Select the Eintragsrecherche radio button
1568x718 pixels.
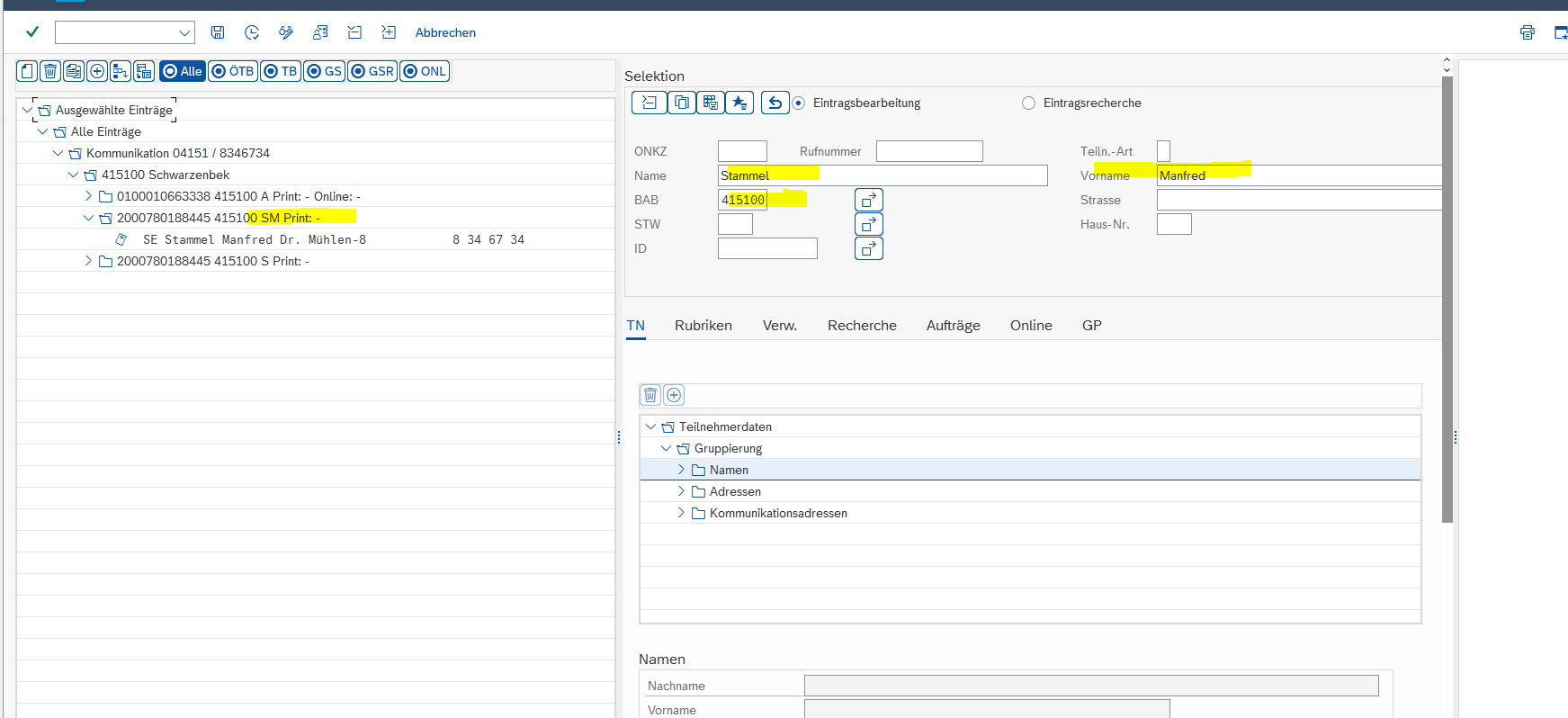(x=1028, y=103)
